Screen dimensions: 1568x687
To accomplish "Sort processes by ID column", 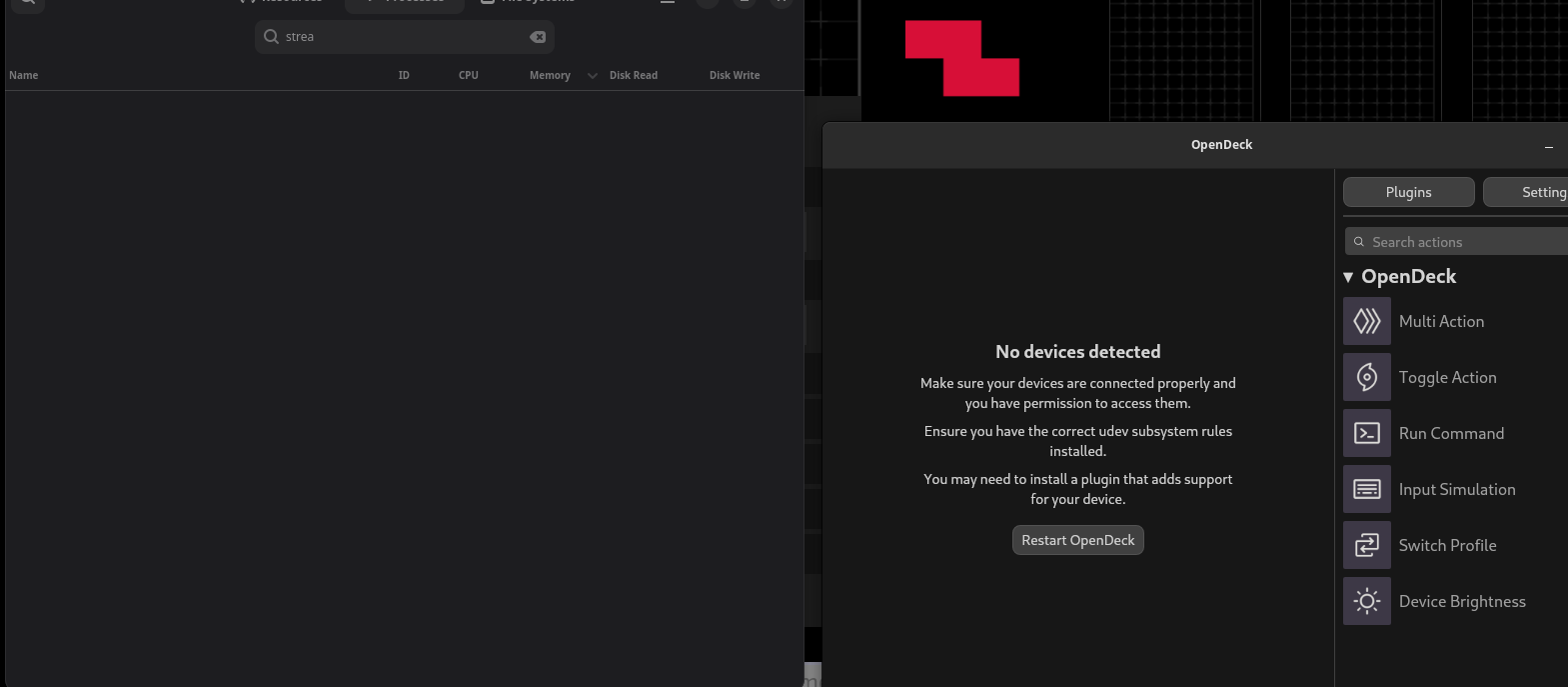I will 404,75.
